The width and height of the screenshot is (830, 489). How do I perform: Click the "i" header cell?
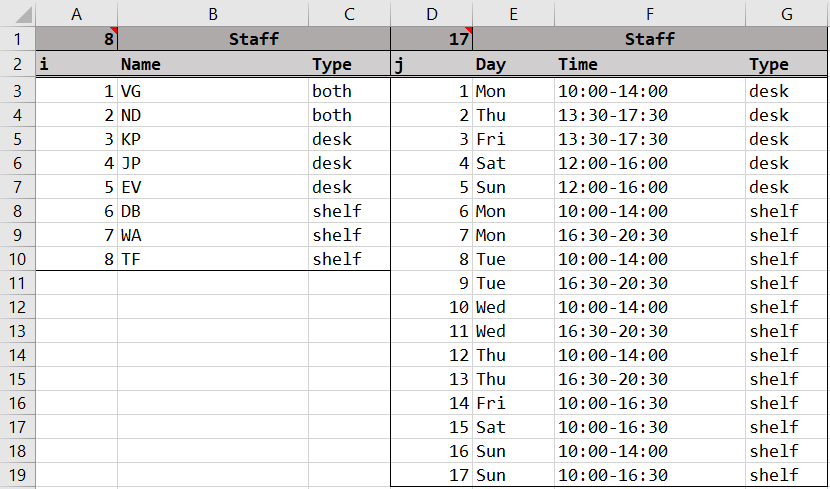tap(76, 65)
